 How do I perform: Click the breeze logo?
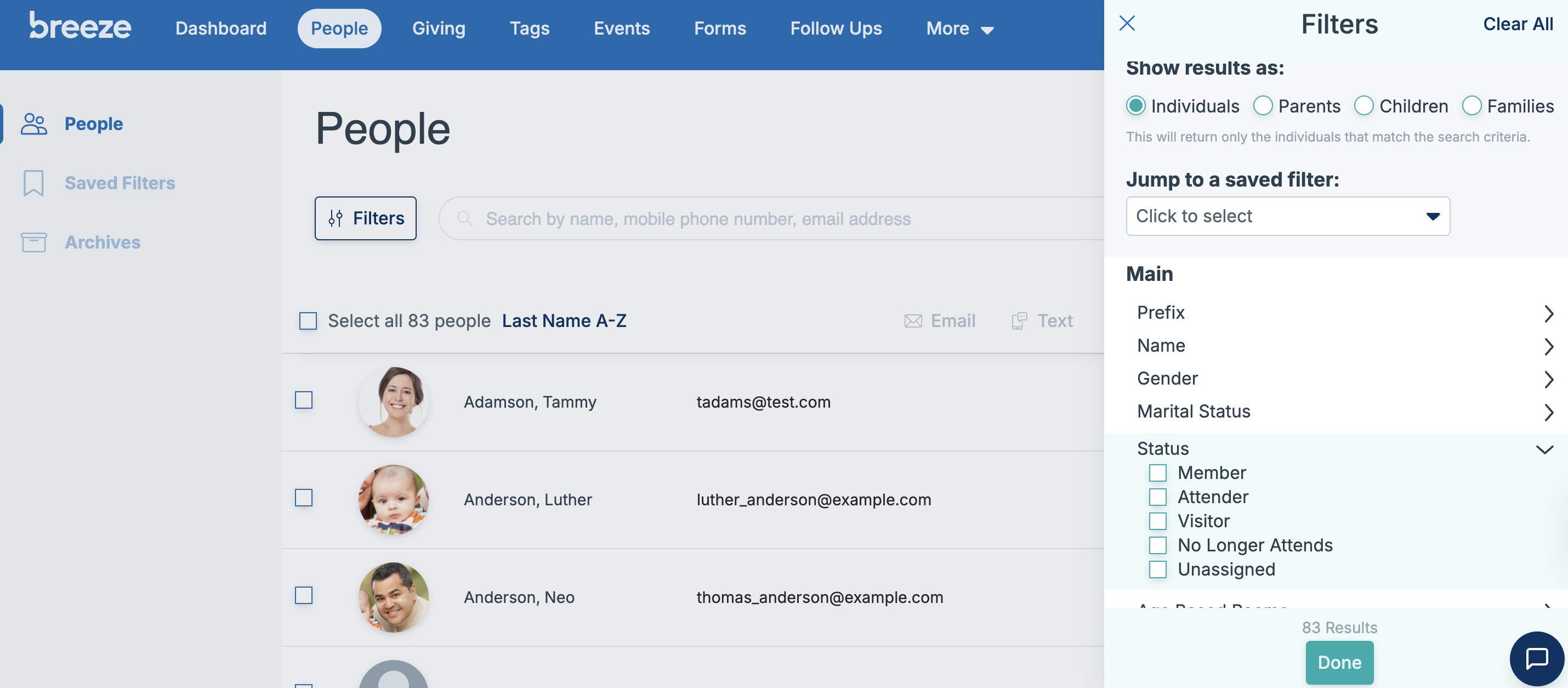pos(79,27)
